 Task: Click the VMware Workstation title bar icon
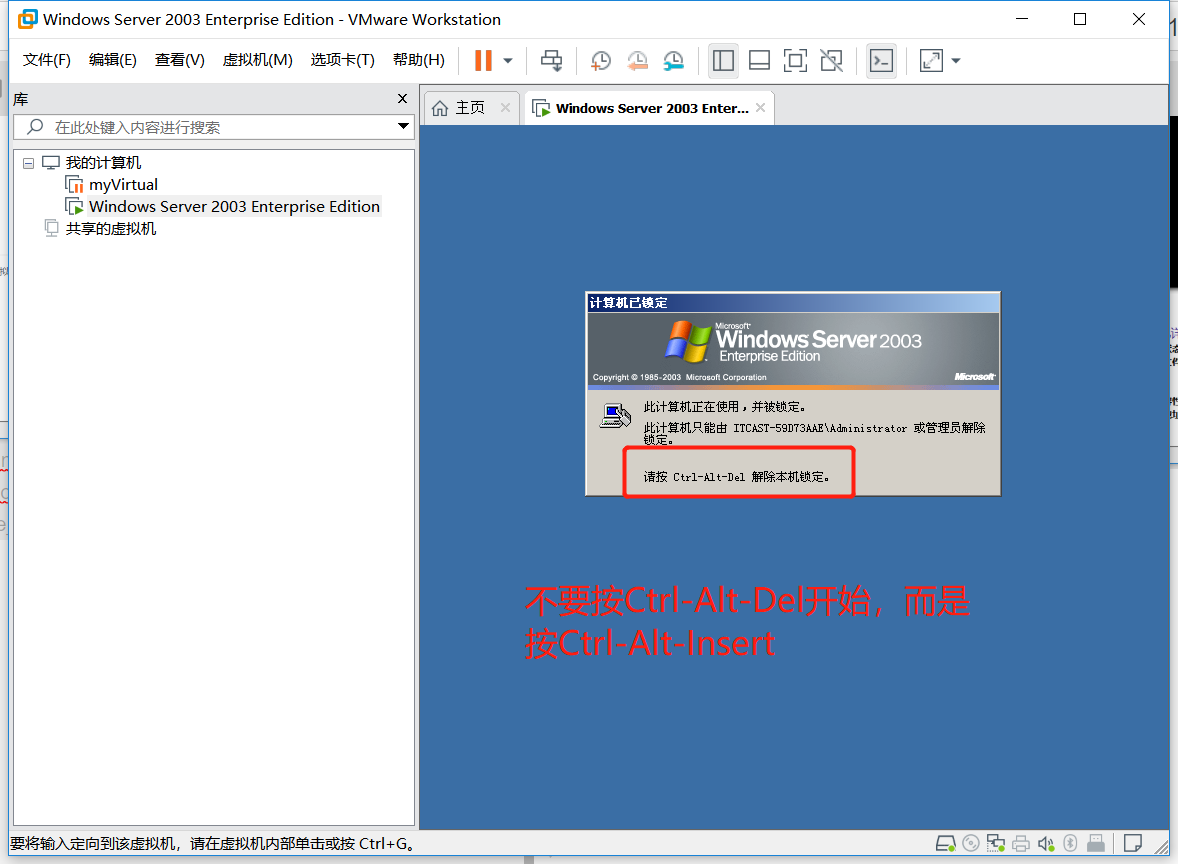tap(27, 20)
